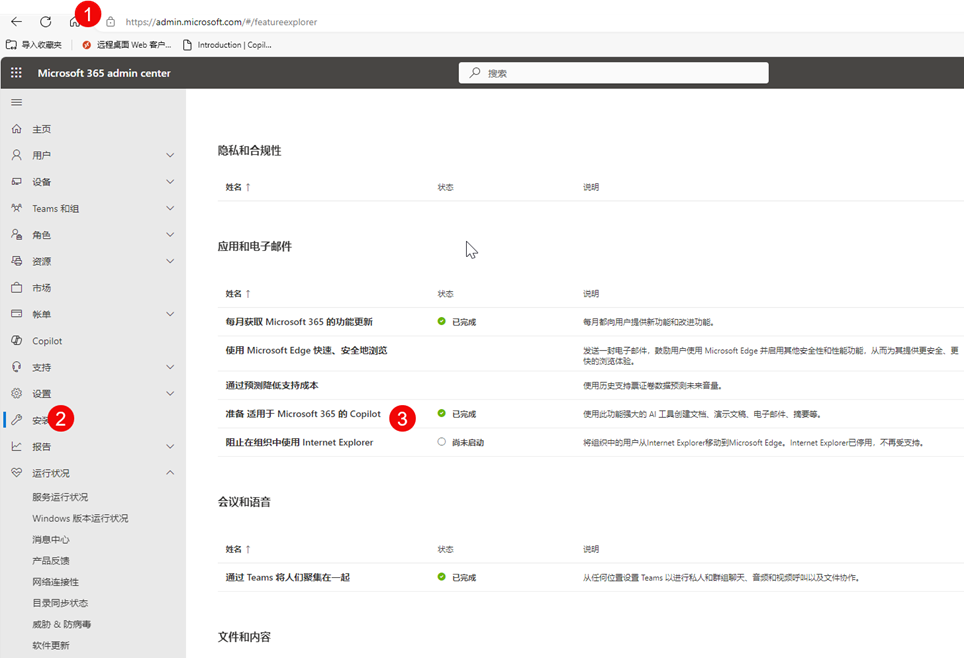Open 阻止在组织中使用 Internet Explorer feature
The width and height of the screenshot is (964, 658).
(299, 442)
